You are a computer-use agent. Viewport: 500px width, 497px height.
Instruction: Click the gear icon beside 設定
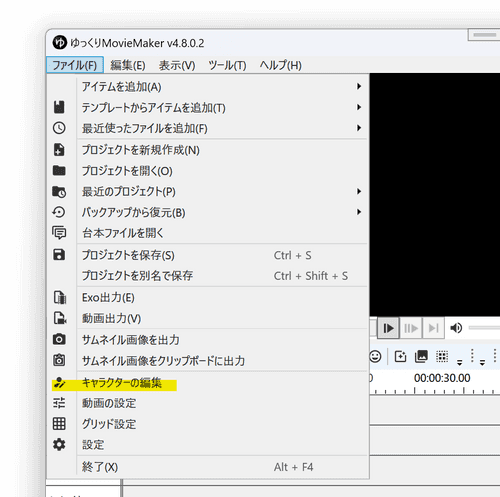(59, 445)
